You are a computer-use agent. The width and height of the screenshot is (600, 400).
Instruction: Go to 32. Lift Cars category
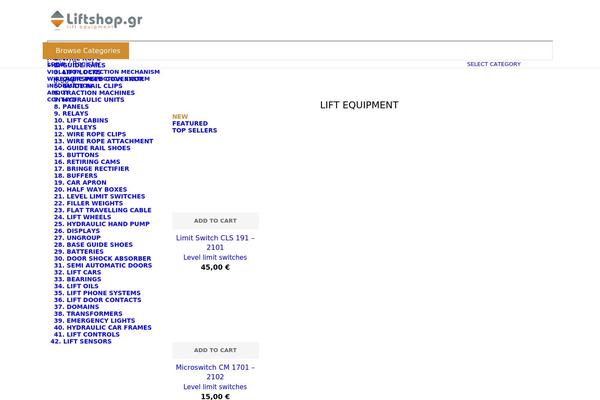click(78, 272)
